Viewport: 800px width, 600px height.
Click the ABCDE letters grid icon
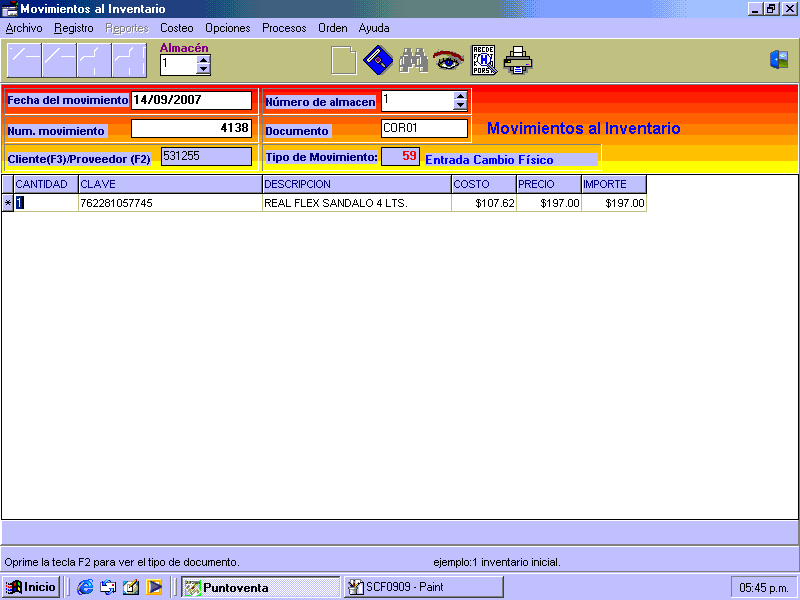pyautogui.click(x=484, y=61)
